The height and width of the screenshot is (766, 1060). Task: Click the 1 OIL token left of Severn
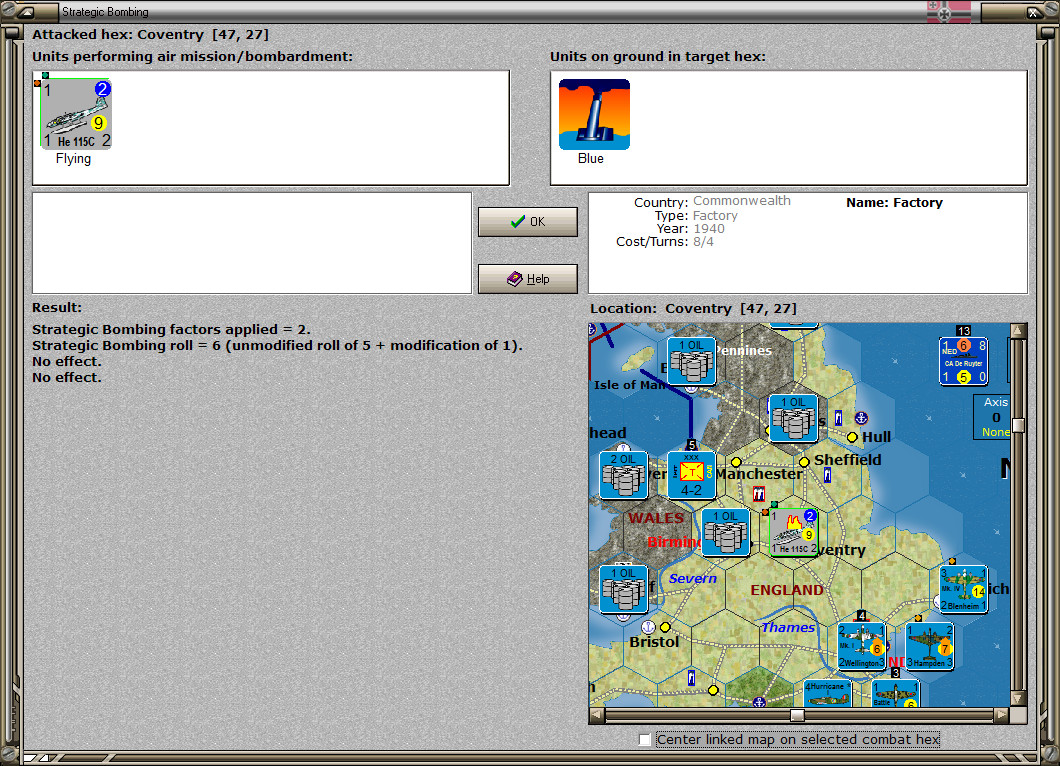pos(623,590)
